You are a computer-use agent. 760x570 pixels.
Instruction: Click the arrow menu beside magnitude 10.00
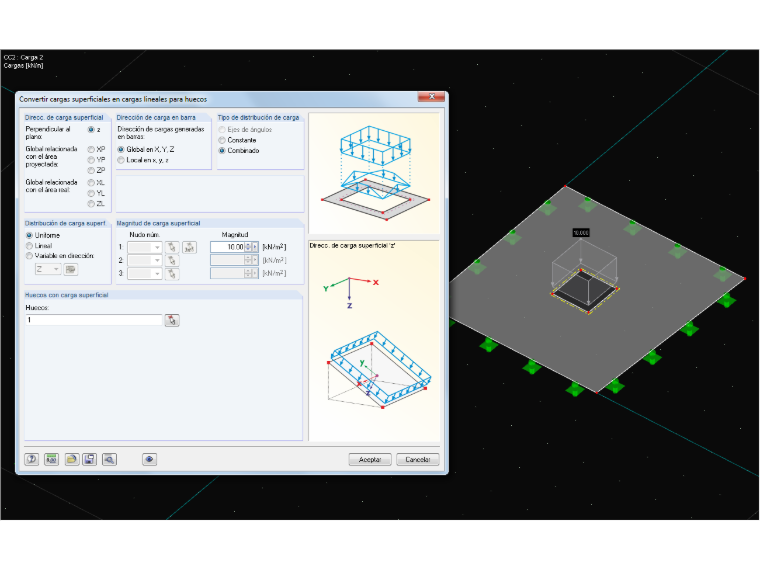(x=255, y=247)
